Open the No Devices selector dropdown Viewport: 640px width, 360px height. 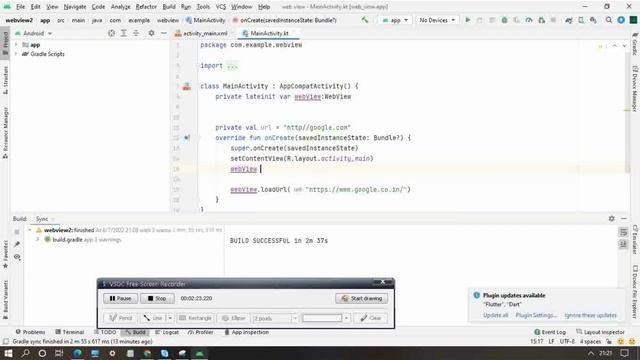pyautogui.click(x=437, y=20)
